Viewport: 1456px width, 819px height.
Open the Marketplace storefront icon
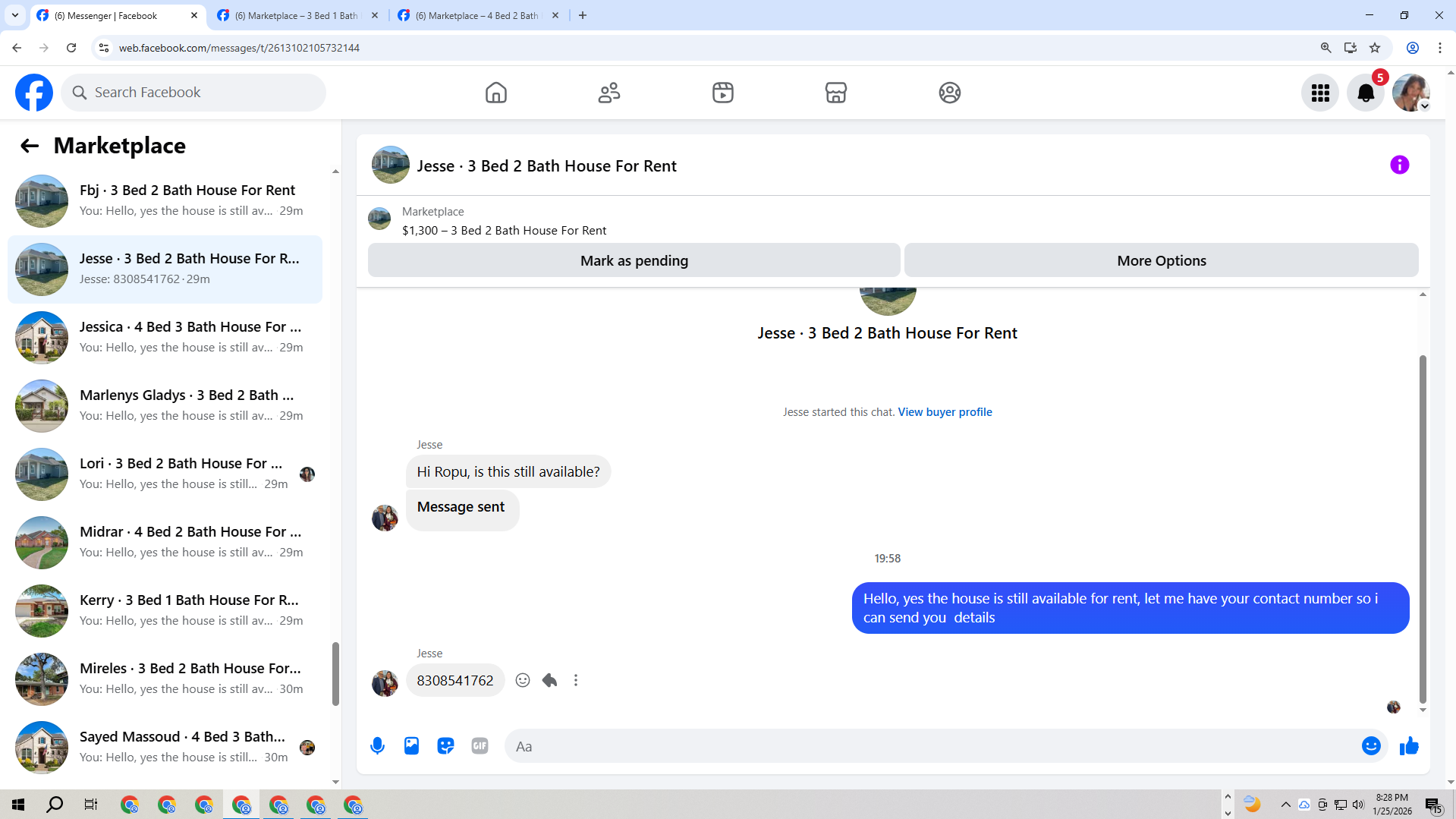point(835,93)
